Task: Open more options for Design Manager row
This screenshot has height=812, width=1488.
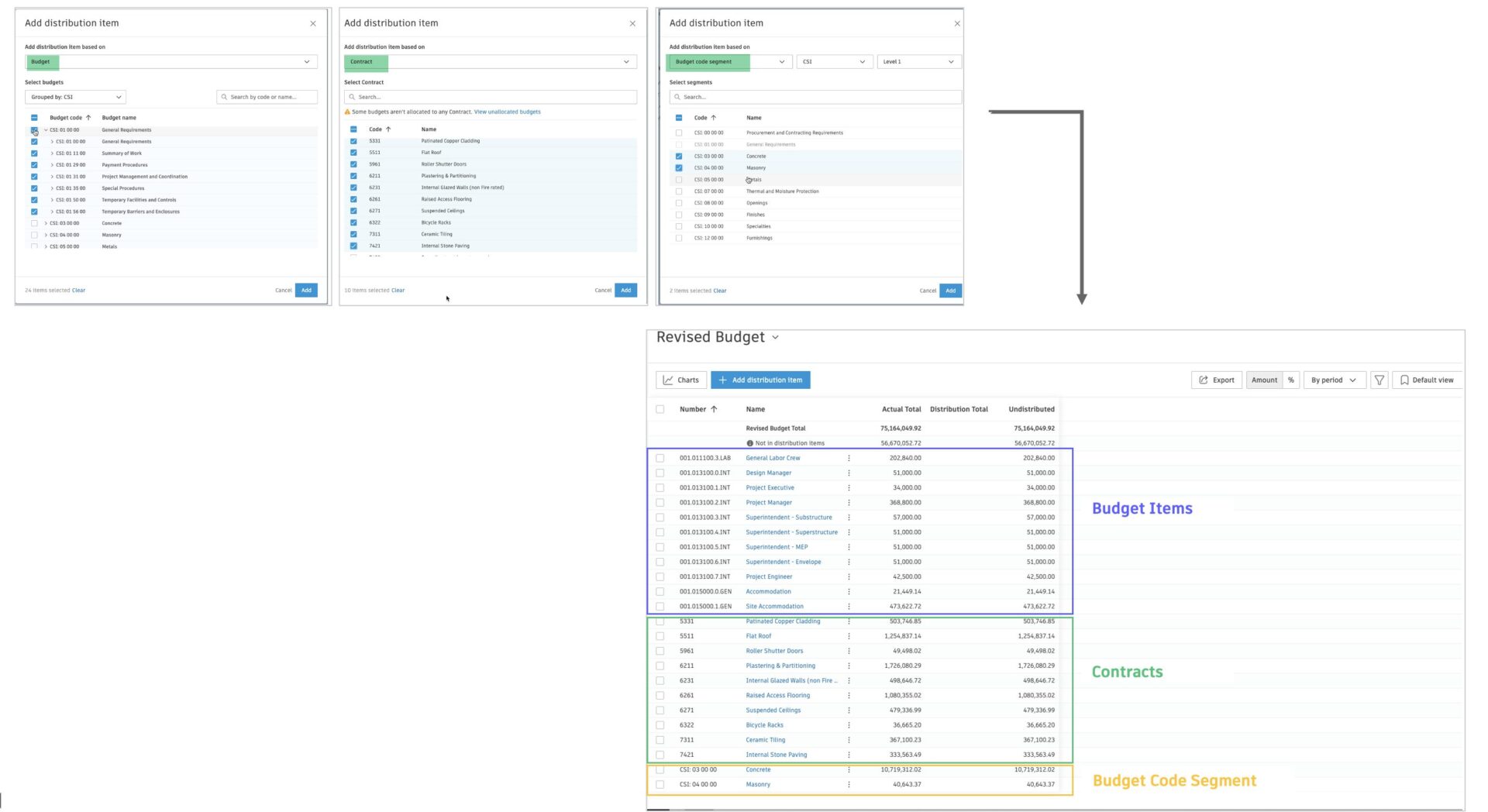Action: [x=849, y=473]
